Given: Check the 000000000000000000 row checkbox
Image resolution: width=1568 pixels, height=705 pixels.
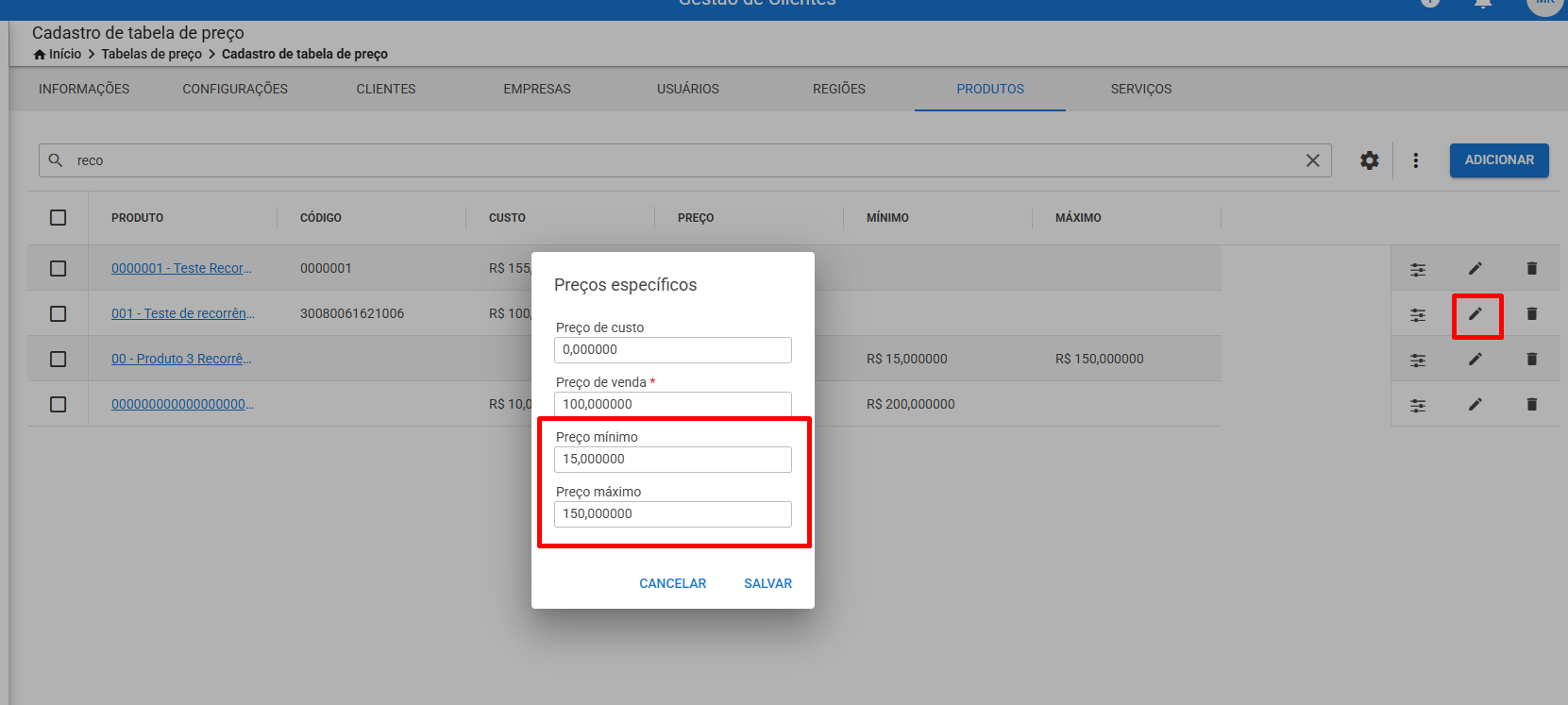Looking at the screenshot, I should [x=58, y=405].
